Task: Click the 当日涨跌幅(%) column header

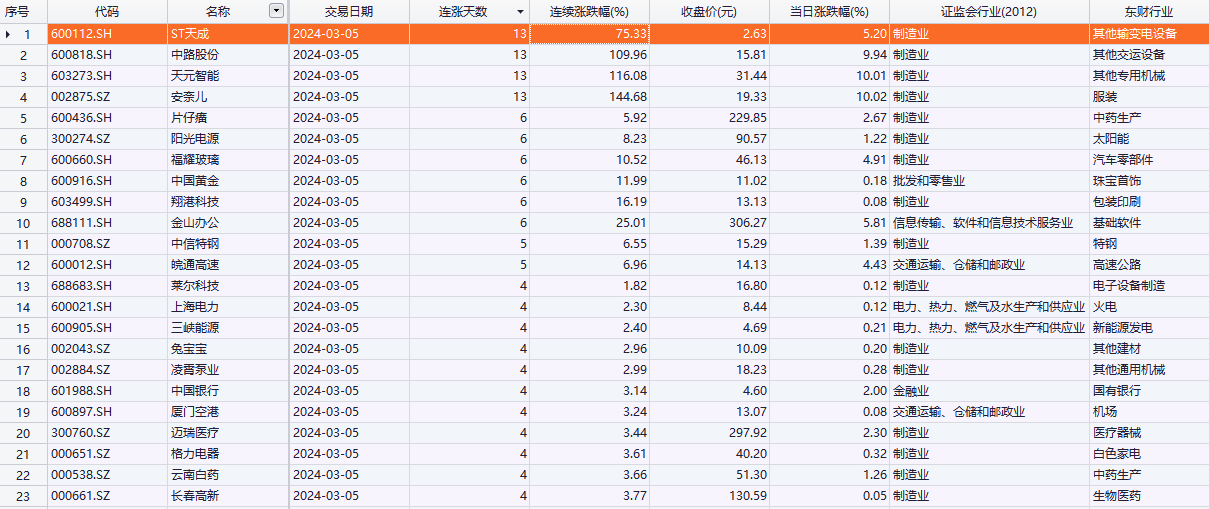Action: (x=829, y=11)
